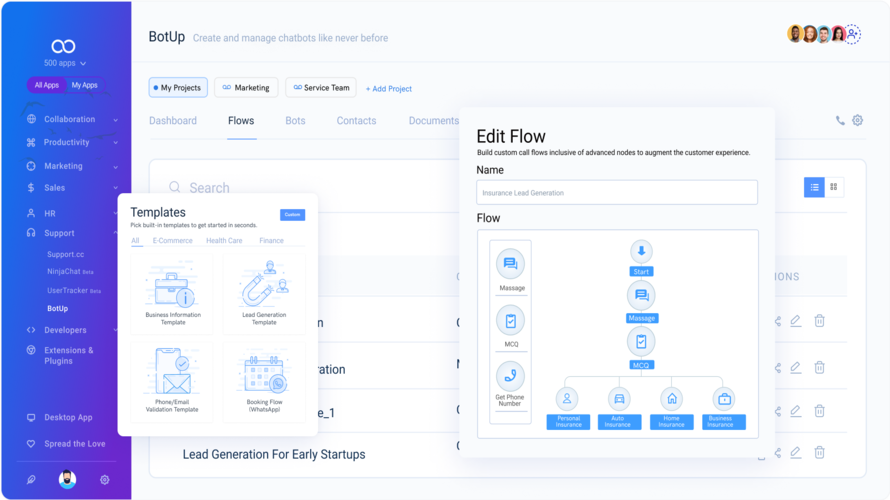Choose Business Information Template

[173, 293]
